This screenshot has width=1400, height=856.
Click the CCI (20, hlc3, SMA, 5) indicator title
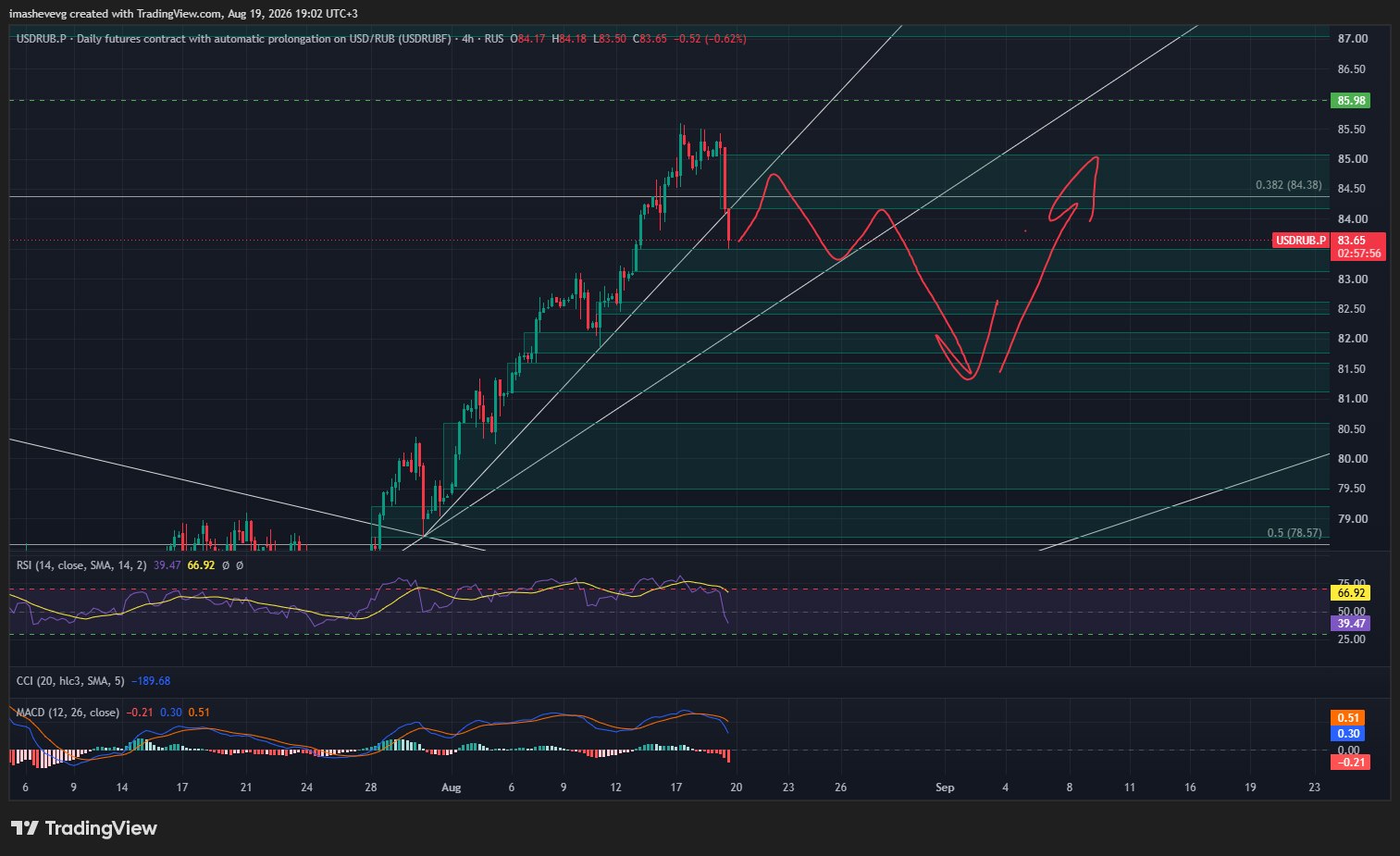click(x=70, y=681)
